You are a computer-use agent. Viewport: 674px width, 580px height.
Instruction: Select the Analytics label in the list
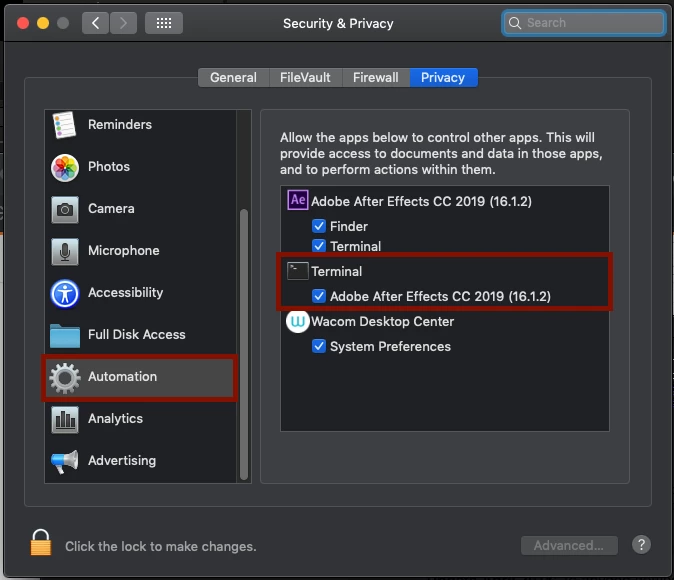[x=115, y=419]
